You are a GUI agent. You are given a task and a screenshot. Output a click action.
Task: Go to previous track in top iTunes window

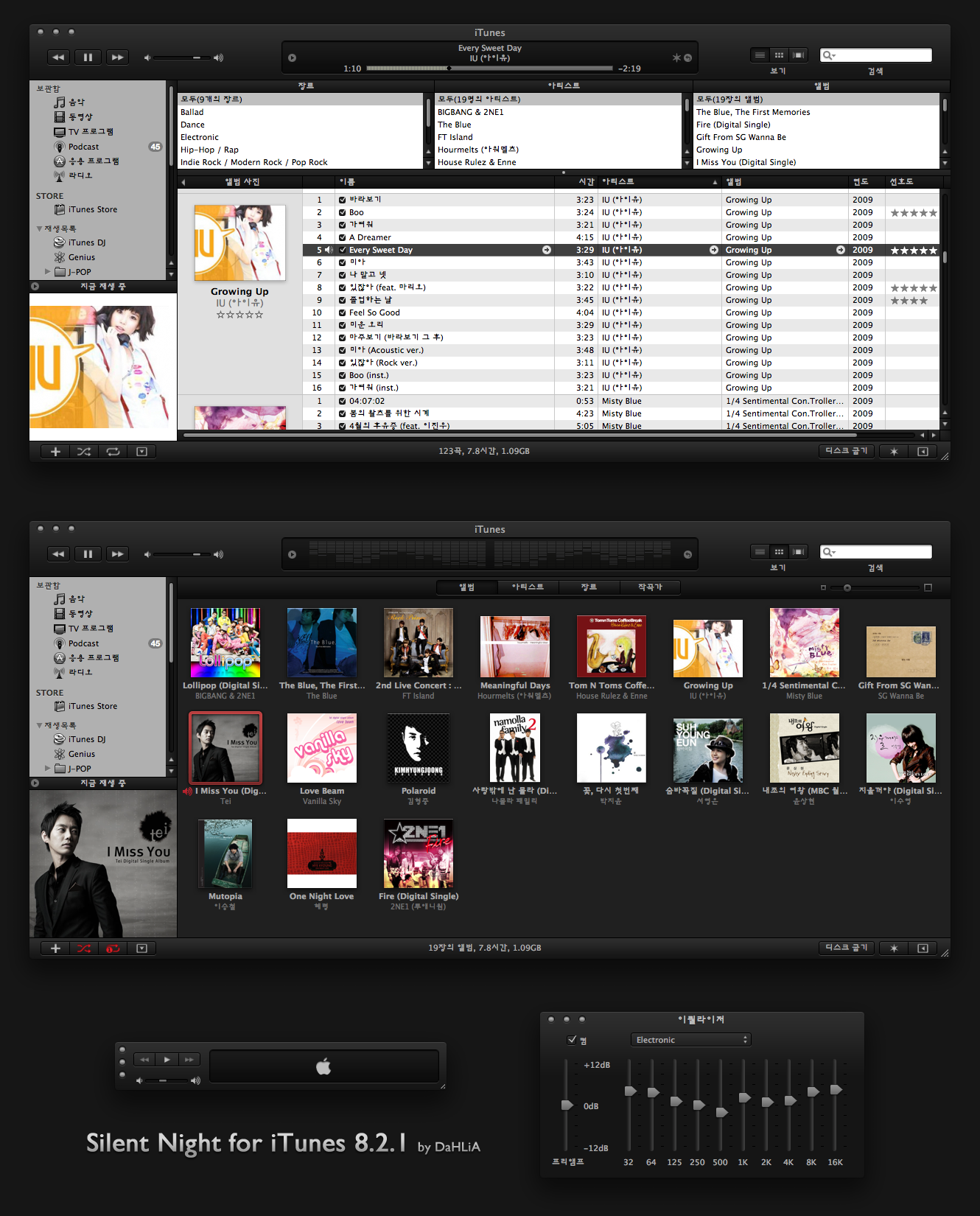(x=58, y=57)
